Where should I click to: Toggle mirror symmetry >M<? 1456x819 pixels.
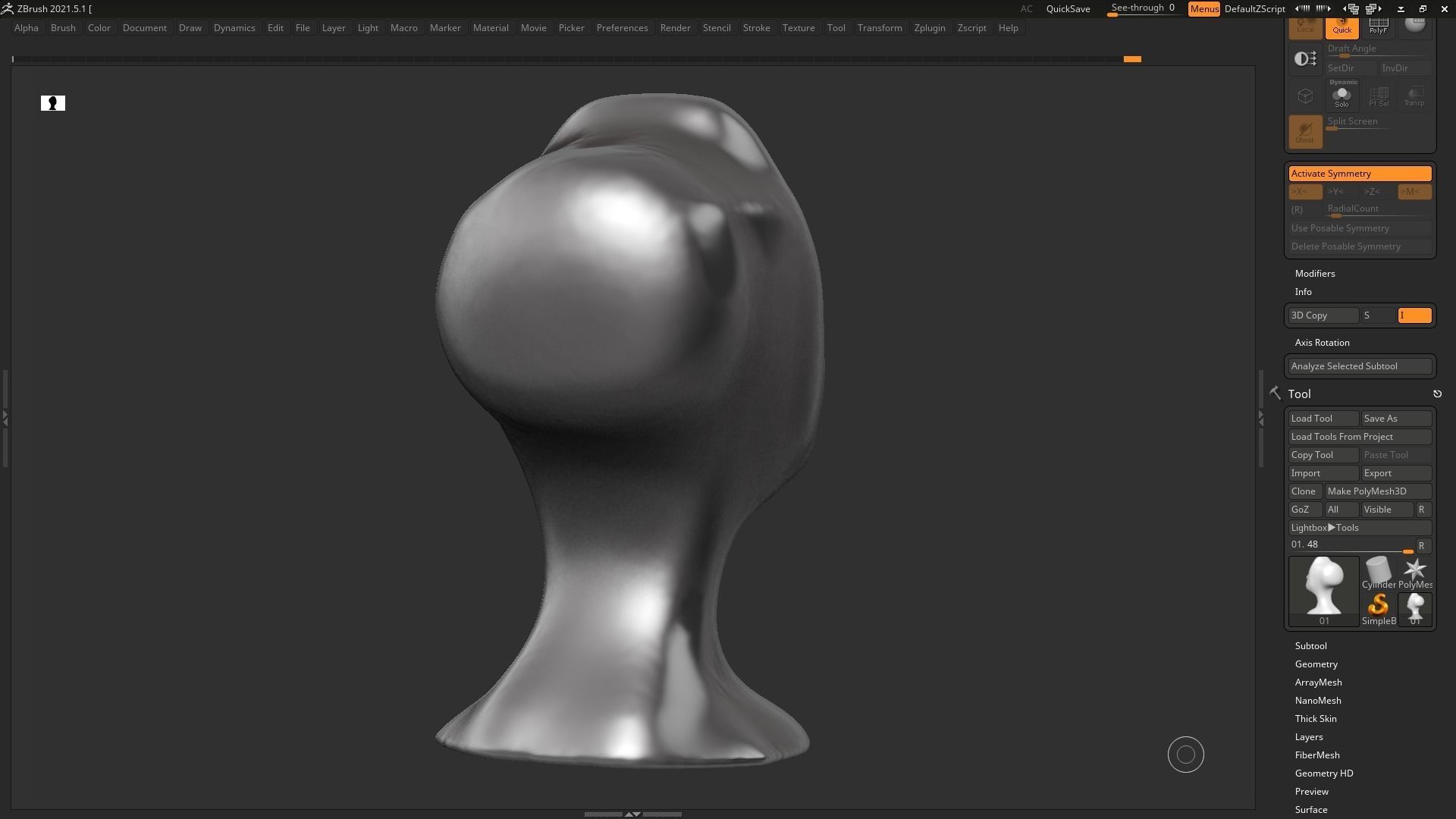1415,192
